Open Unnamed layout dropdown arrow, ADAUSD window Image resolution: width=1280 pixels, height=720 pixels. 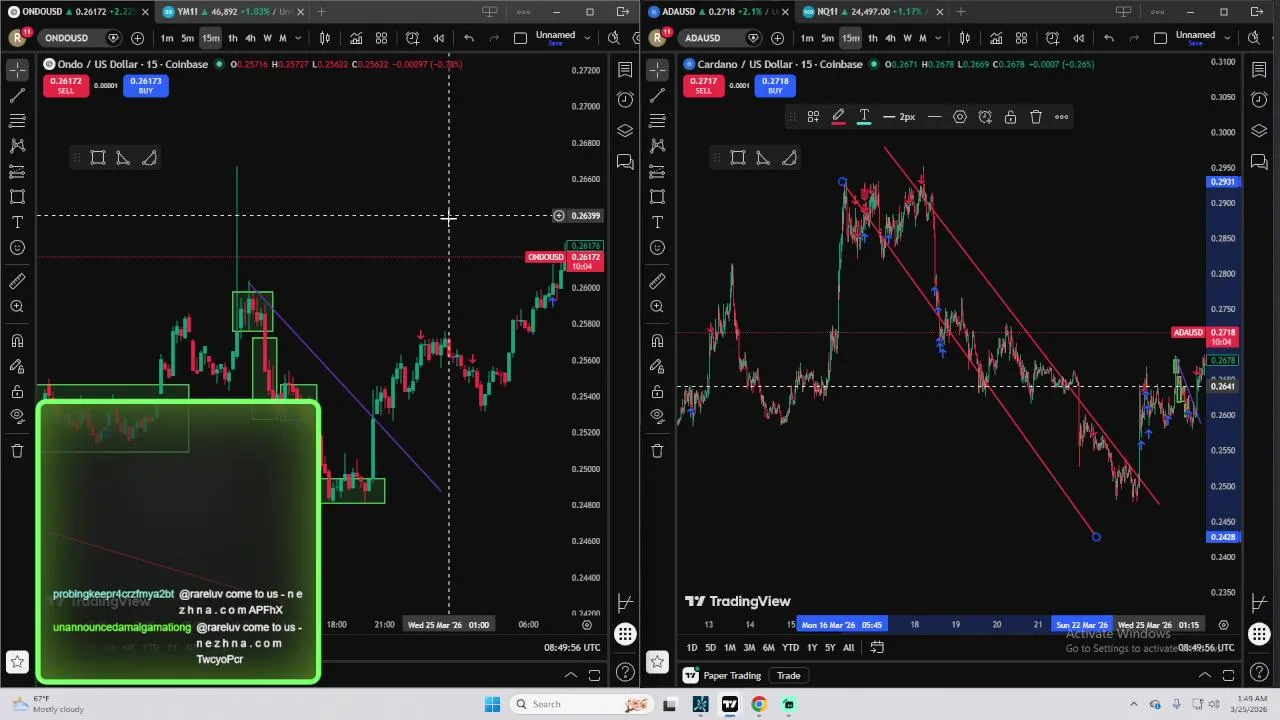tap(1228, 38)
